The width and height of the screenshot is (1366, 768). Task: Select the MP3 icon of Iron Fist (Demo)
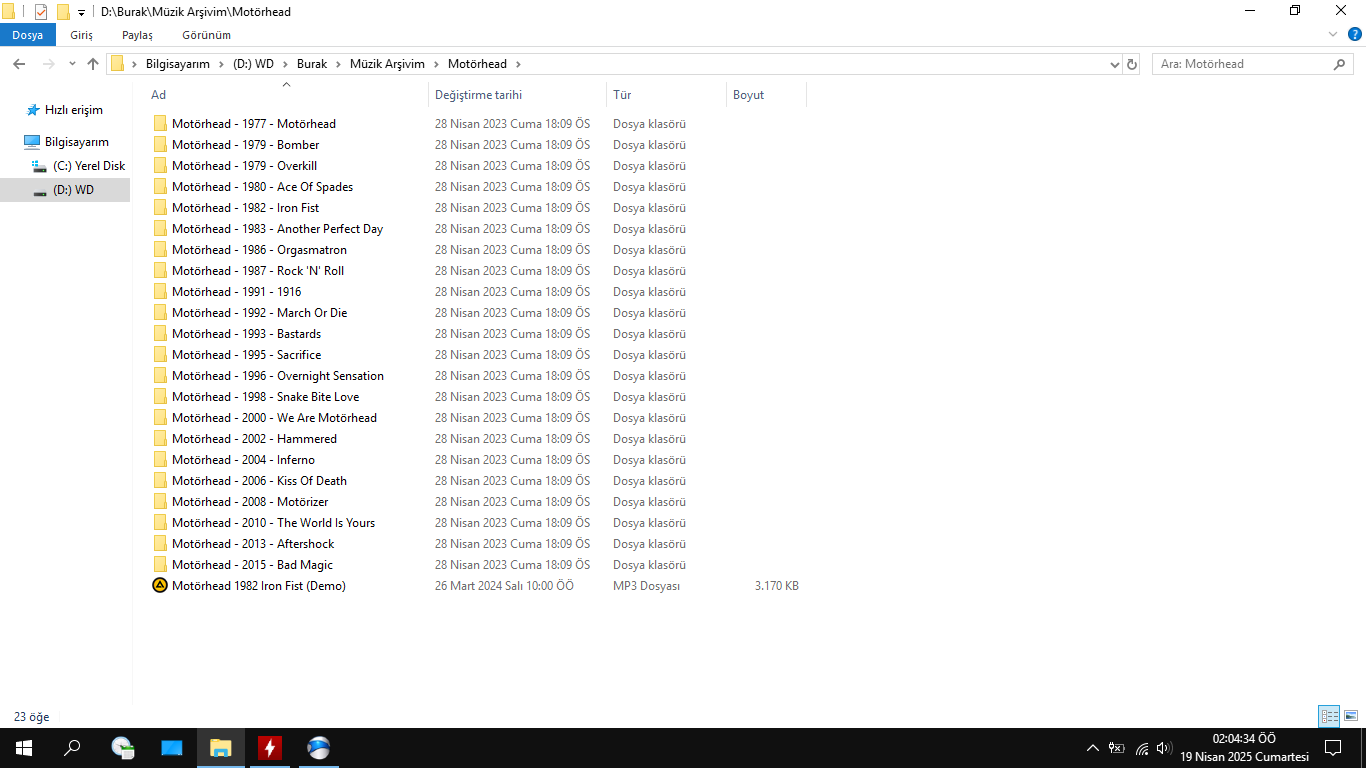point(160,586)
